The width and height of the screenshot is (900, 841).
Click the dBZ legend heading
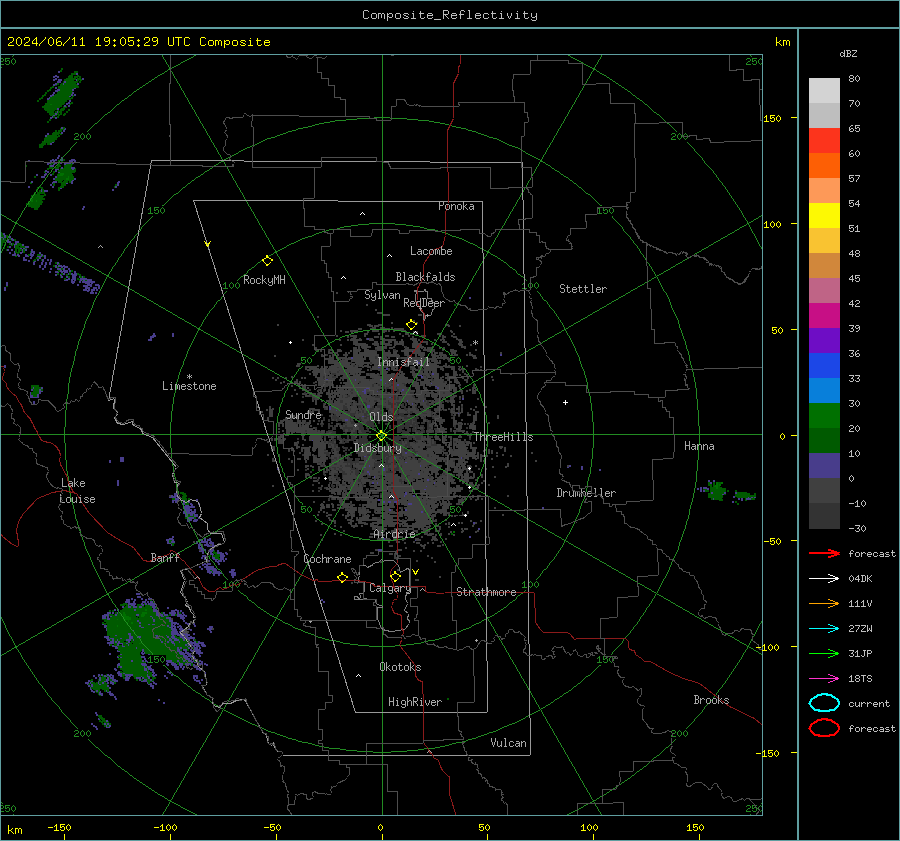[848, 53]
